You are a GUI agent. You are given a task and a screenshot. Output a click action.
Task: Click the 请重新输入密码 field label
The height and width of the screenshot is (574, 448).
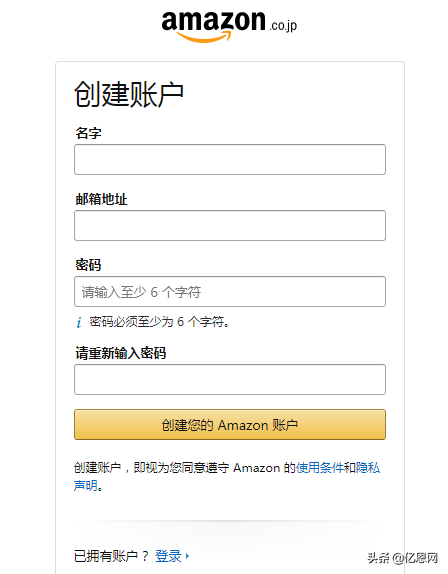tap(121, 353)
